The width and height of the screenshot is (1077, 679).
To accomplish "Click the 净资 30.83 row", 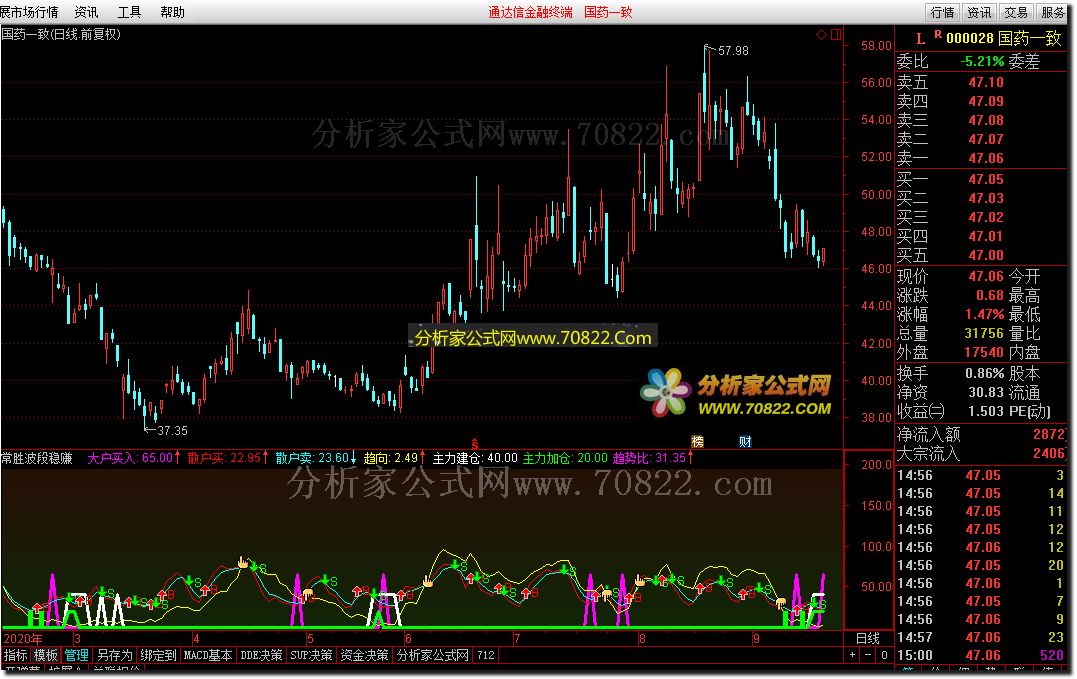I will click(x=950, y=393).
